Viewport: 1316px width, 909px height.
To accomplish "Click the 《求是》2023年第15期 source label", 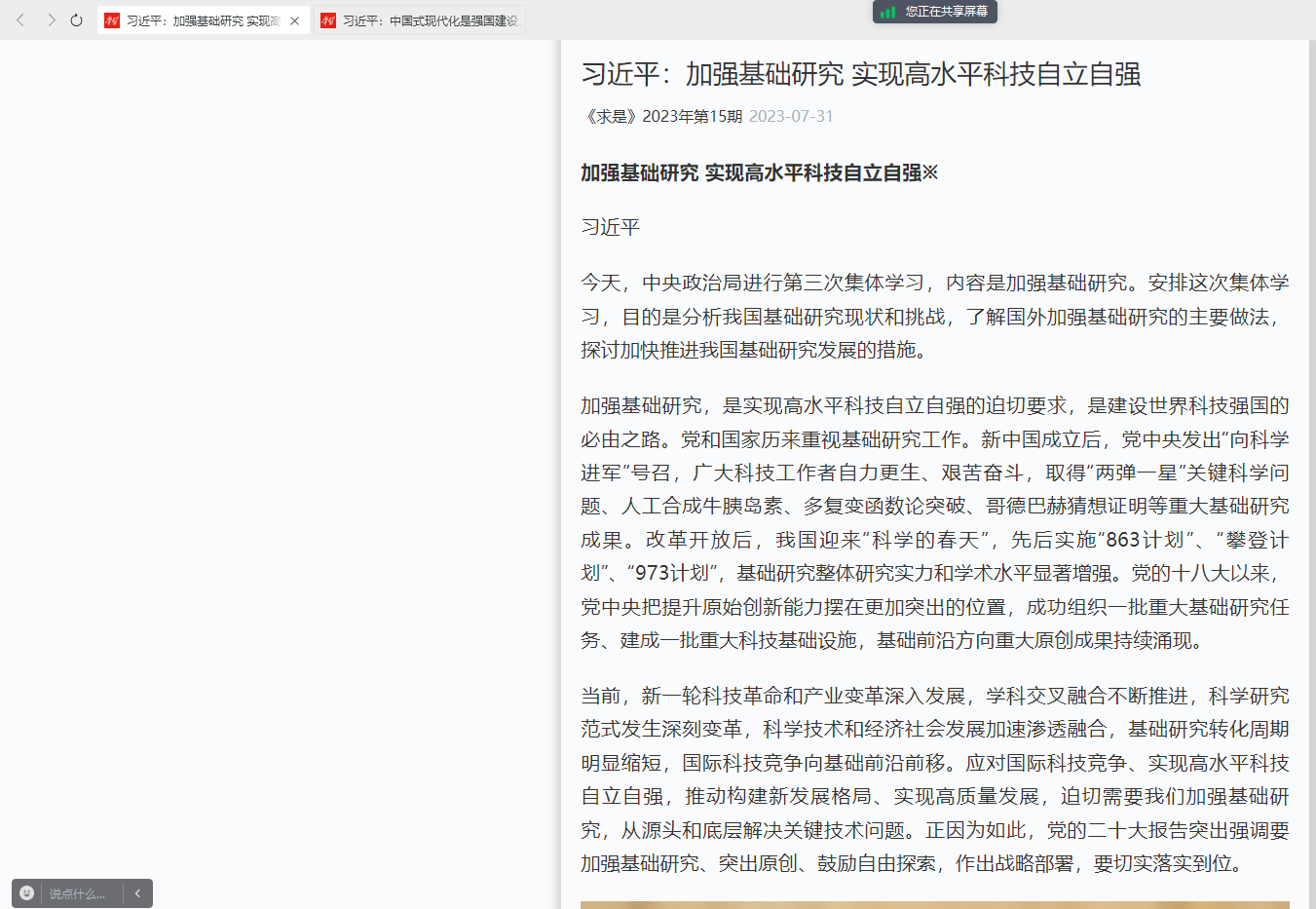I will [661, 116].
